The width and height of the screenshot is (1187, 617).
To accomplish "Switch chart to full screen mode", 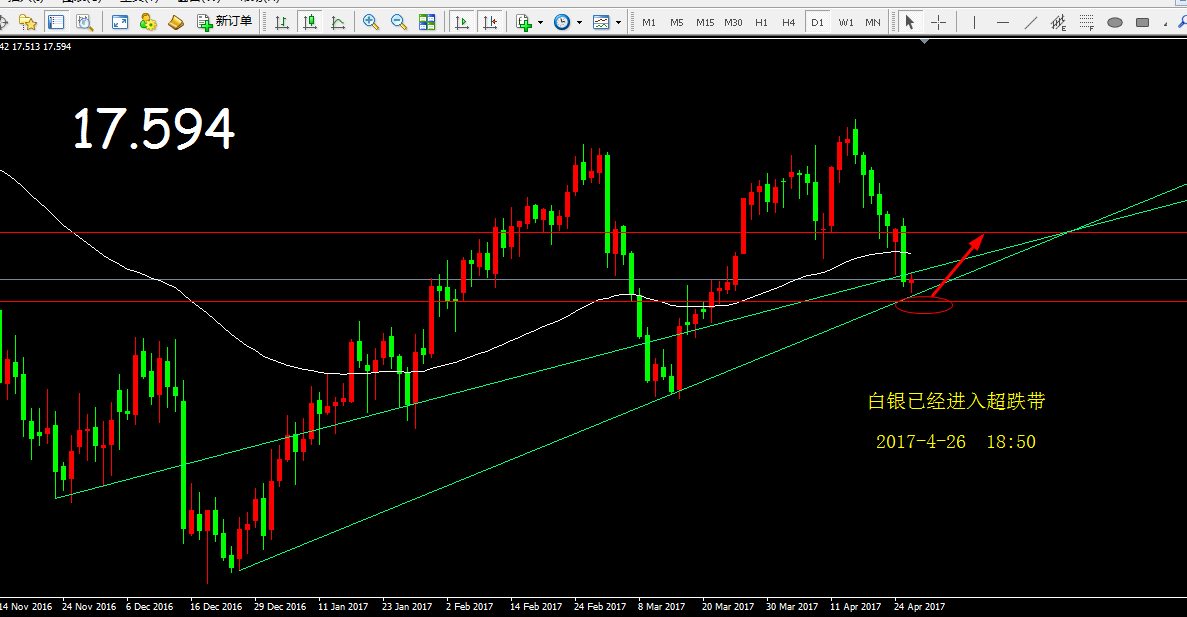I will (120, 22).
